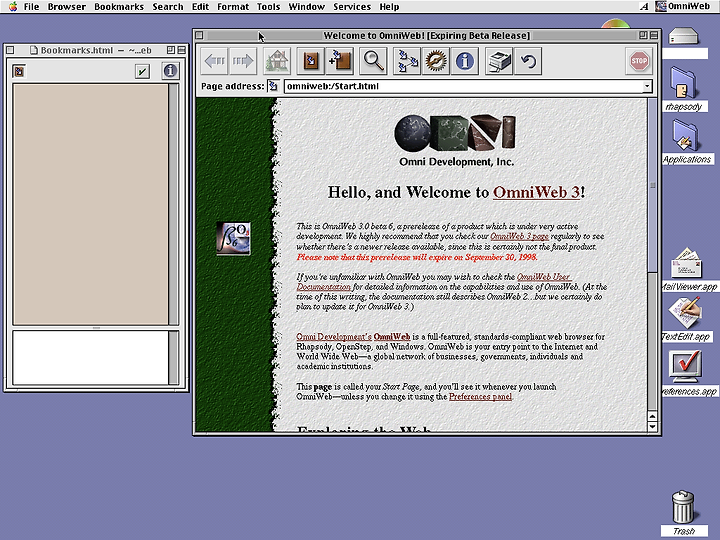The height and width of the screenshot is (540, 720).
Task: Click the bookmark icon in Bookmarks window
Action: tap(19, 71)
